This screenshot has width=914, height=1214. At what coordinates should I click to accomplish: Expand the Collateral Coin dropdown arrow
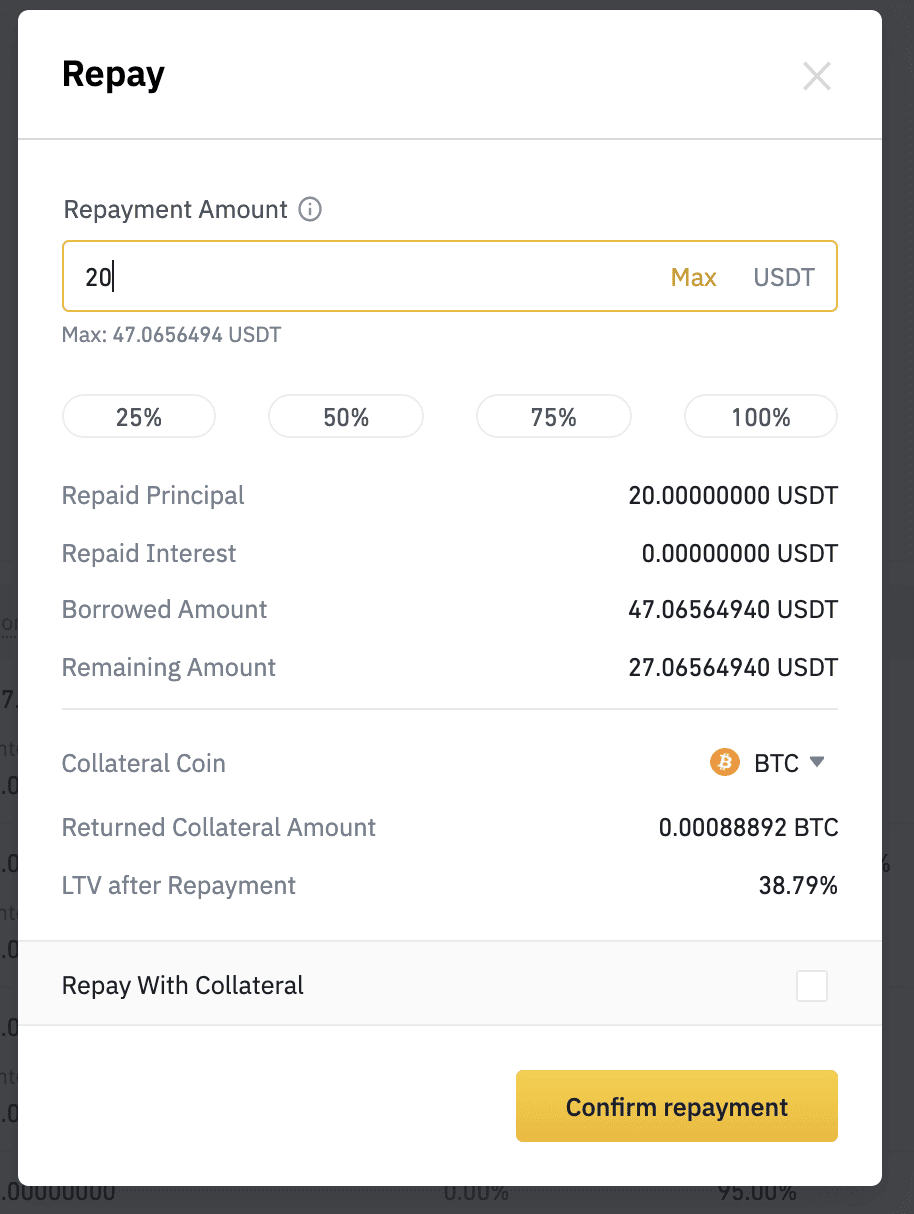click(x=817, y=762)
